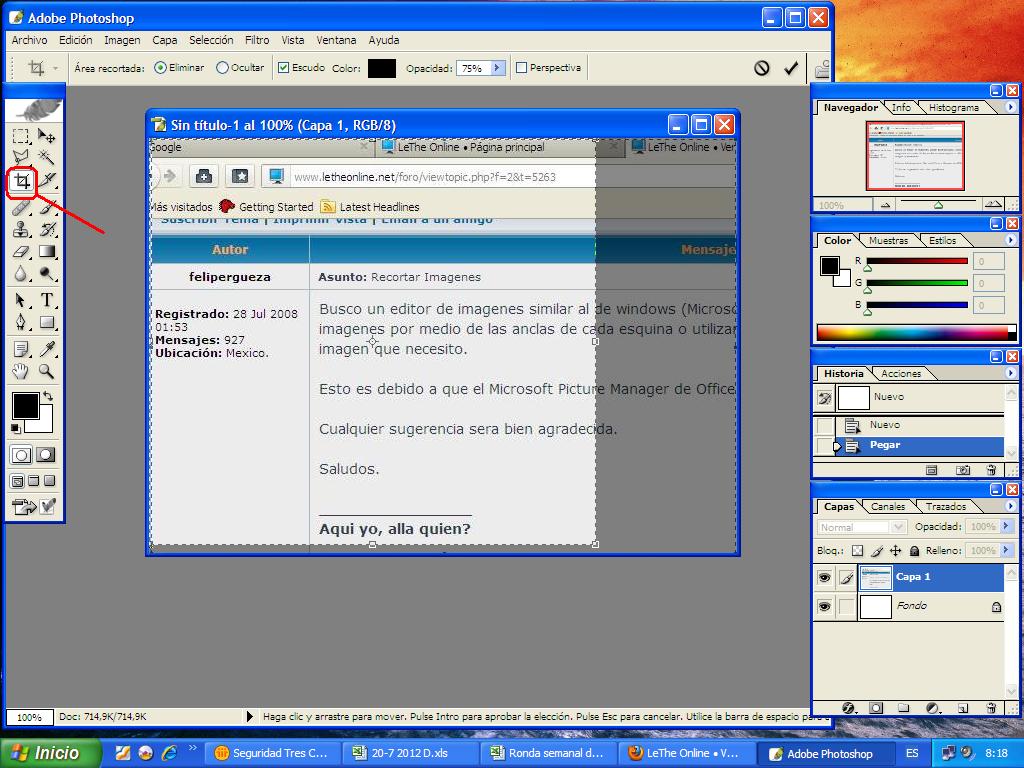Image resolution: width=1024 pixels, height=768 pixels.
Task: Open the shield Opacidad slider arrow
Action: click(497, 68)
